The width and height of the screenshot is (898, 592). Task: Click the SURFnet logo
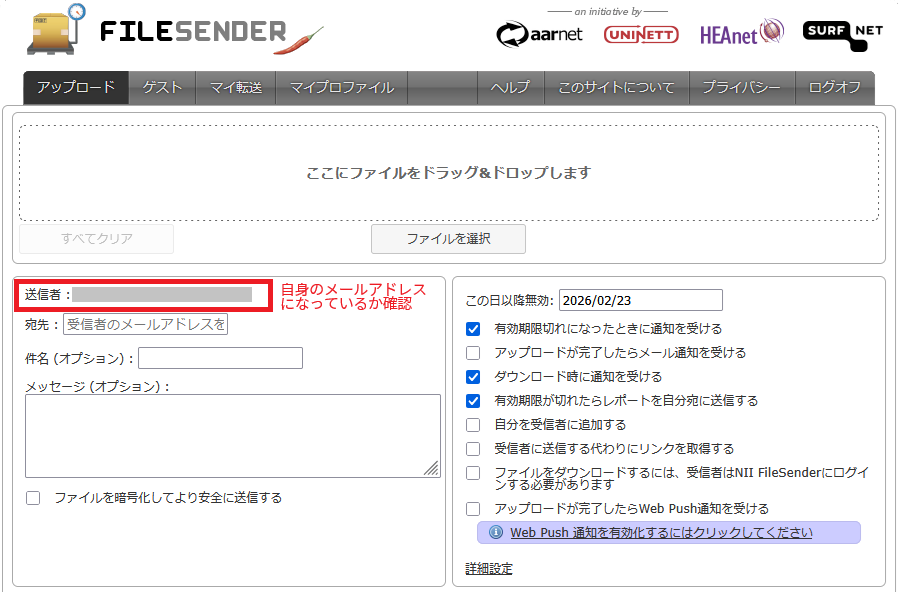tap(842, 35)
